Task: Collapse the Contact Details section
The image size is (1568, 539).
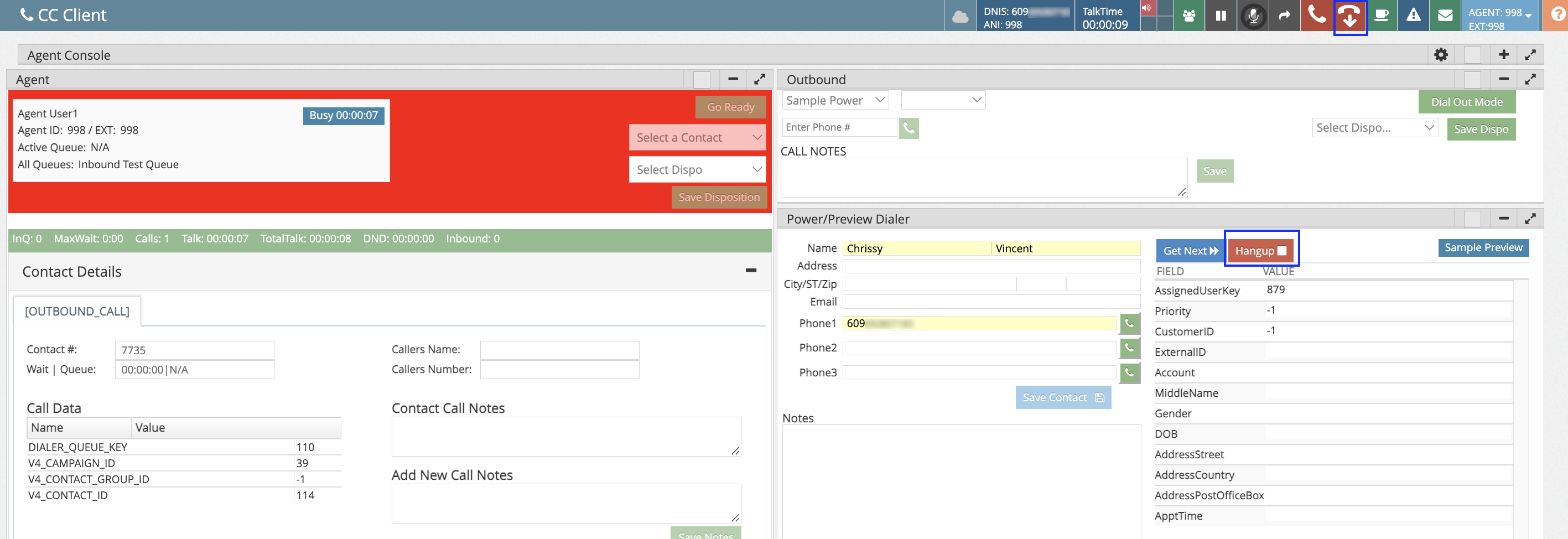Action: [x=750, y=271]
